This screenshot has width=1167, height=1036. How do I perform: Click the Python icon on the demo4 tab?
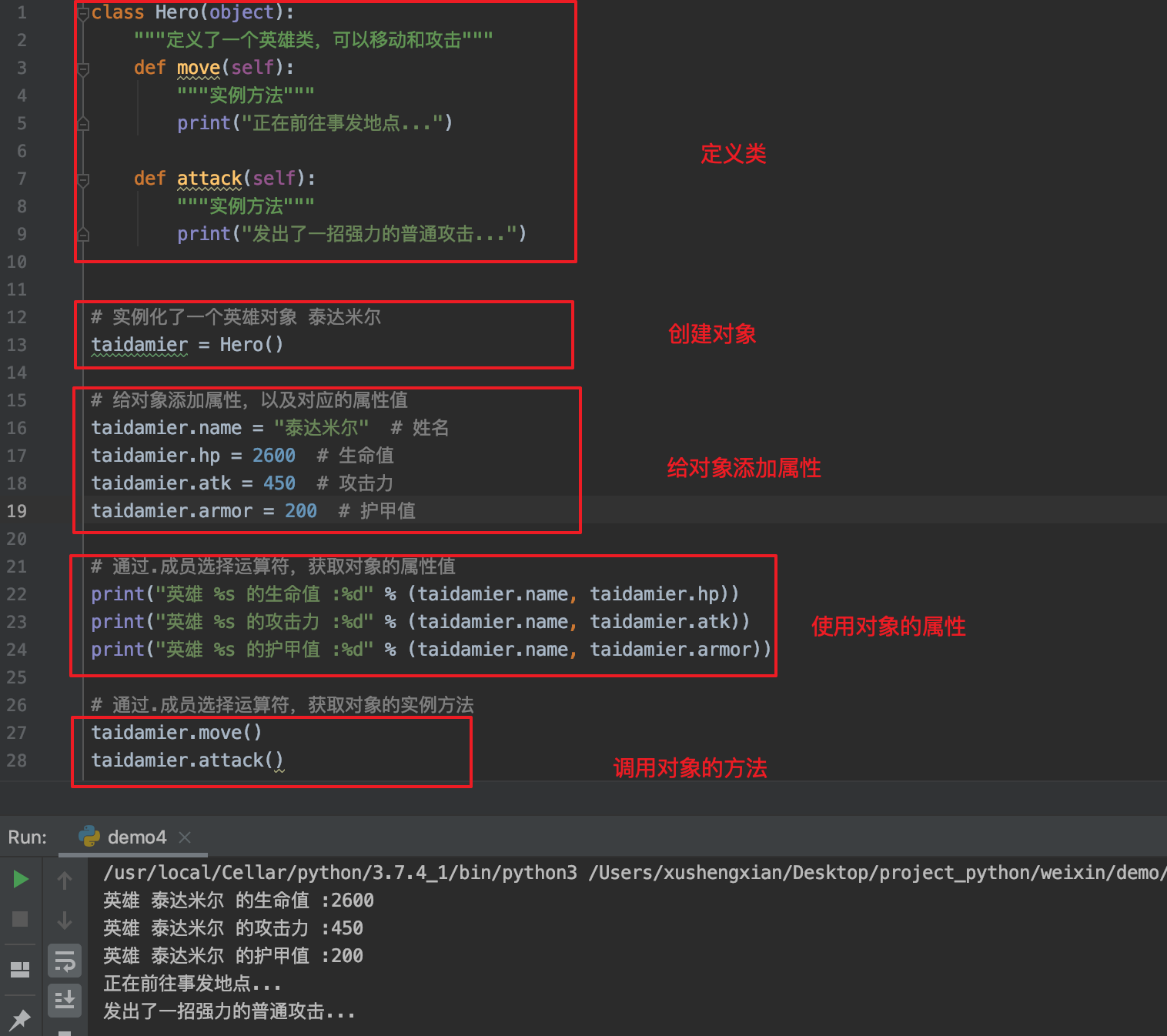click(x=89, y=837)
